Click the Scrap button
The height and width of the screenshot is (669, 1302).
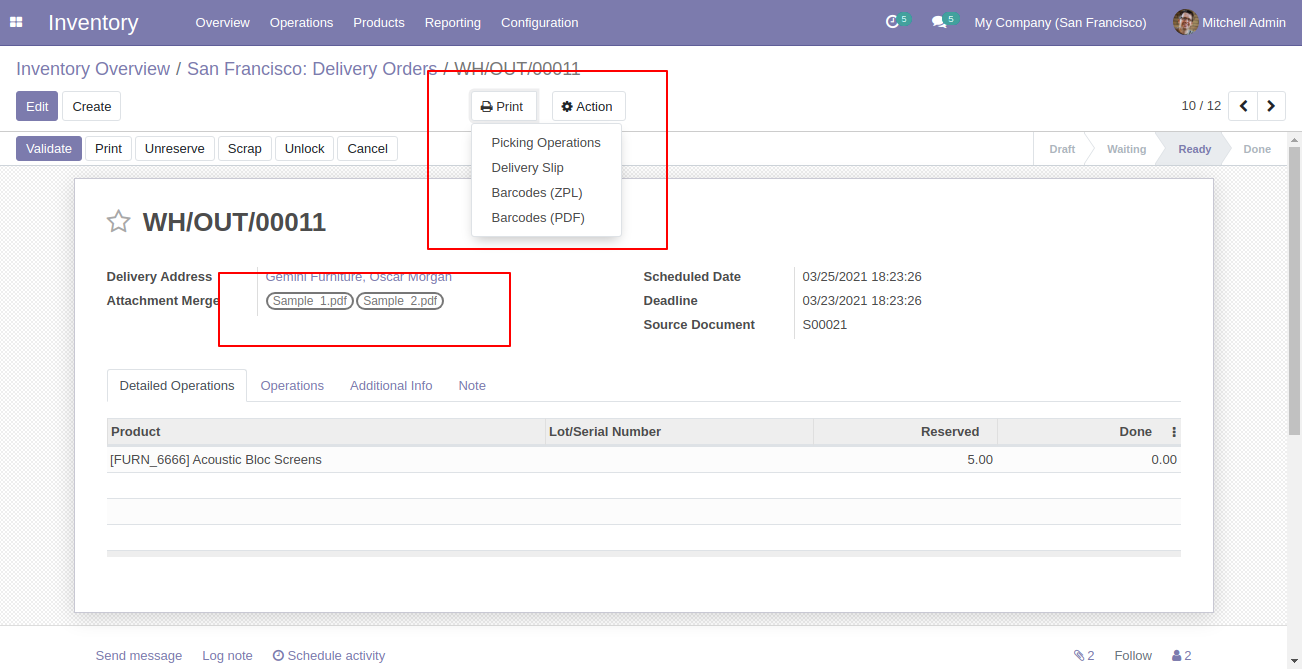(x=245, y=149)
